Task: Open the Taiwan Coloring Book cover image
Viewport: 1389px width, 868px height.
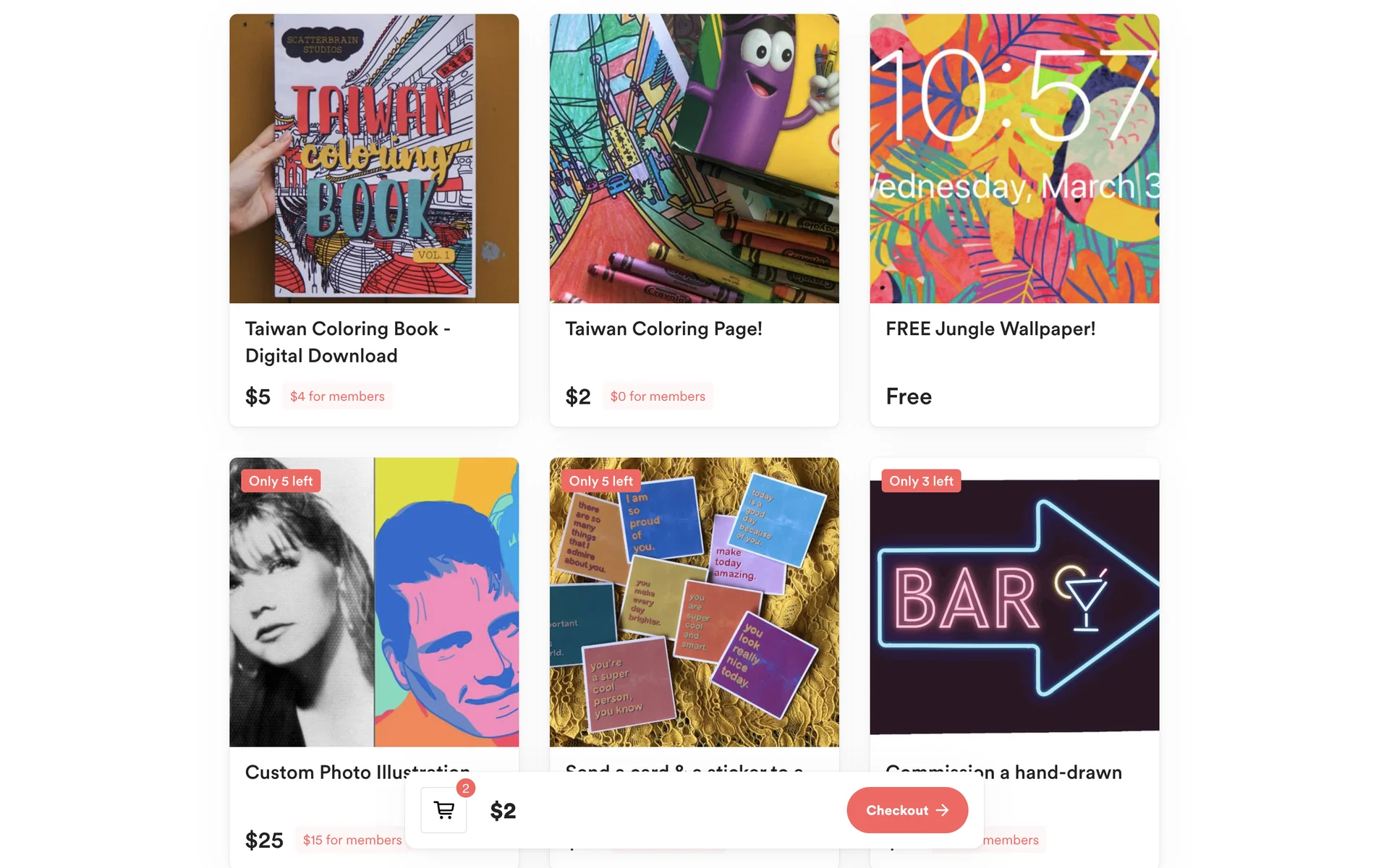Action: point(374,158)
